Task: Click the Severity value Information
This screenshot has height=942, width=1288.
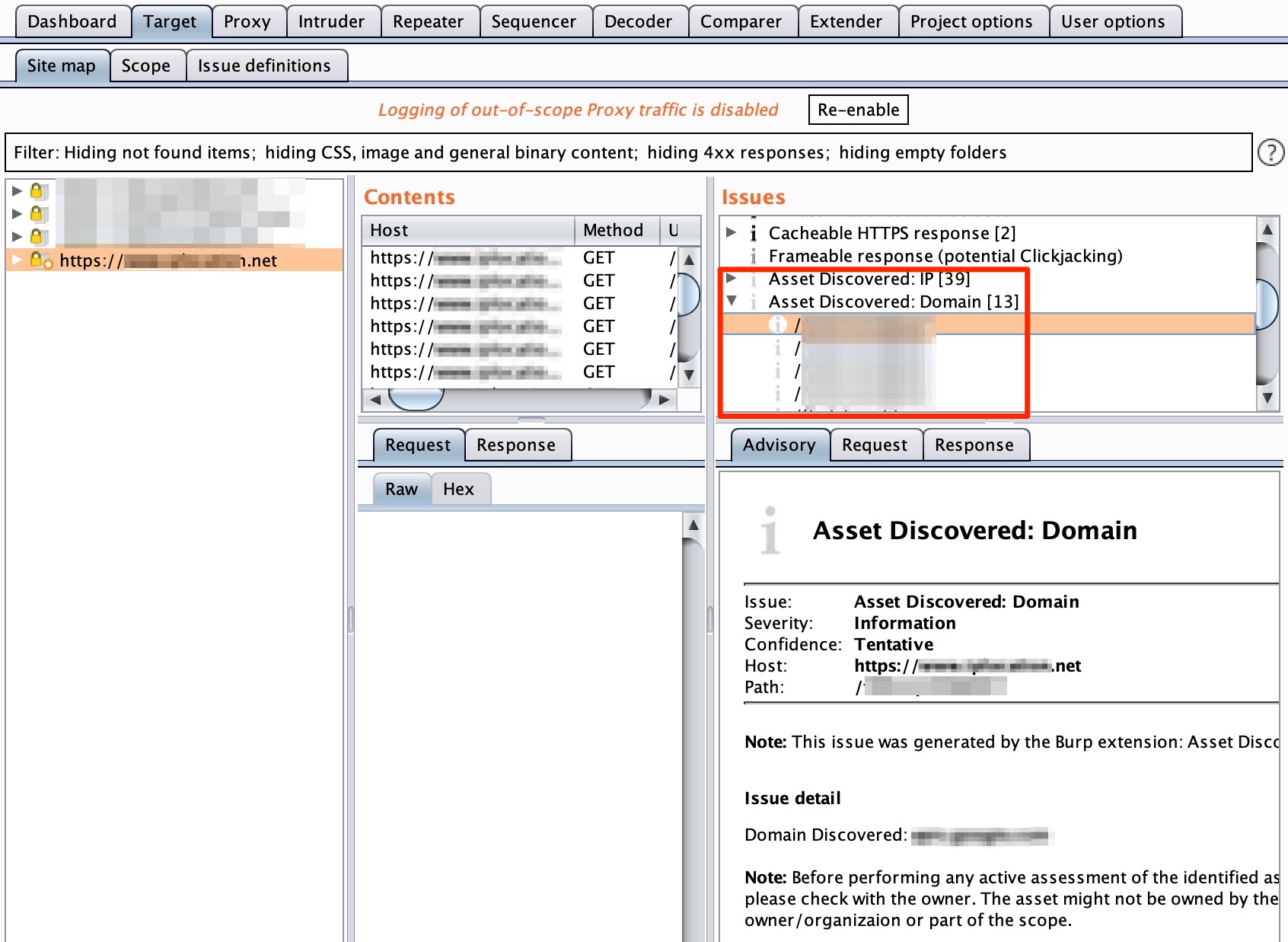Action: (x=905, y=623)
